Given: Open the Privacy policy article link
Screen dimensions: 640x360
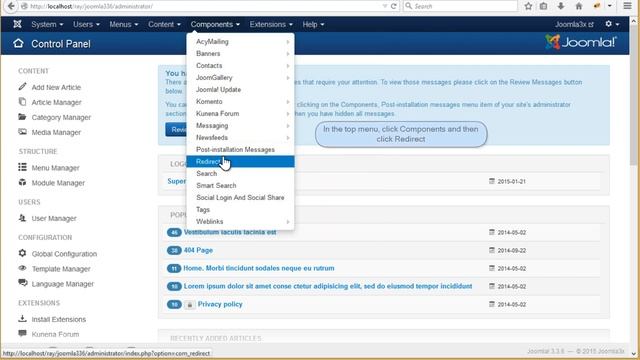Looking at the screenshot, I should (x=220, y=304).
